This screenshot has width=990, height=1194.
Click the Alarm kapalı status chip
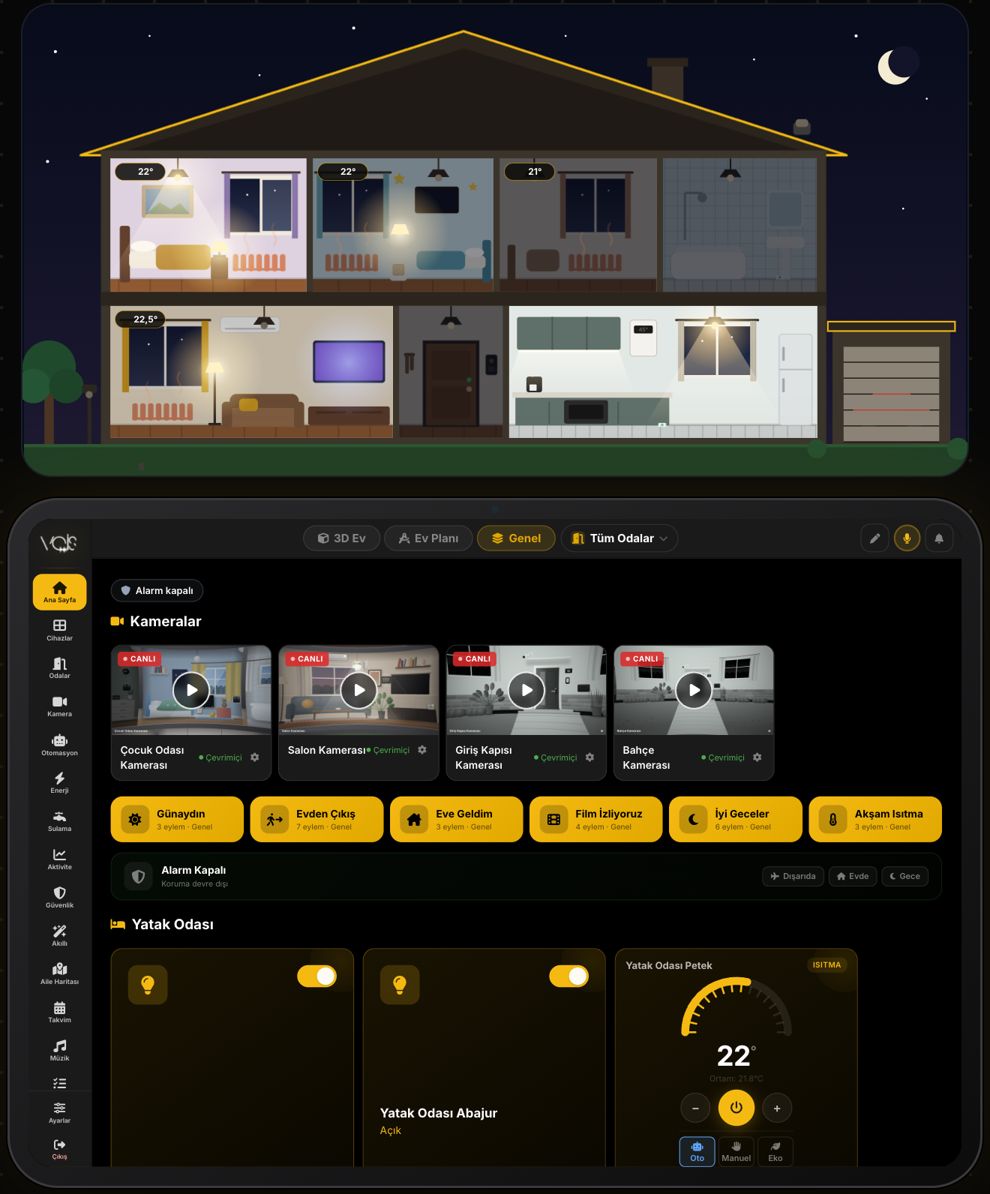(157, 590)
